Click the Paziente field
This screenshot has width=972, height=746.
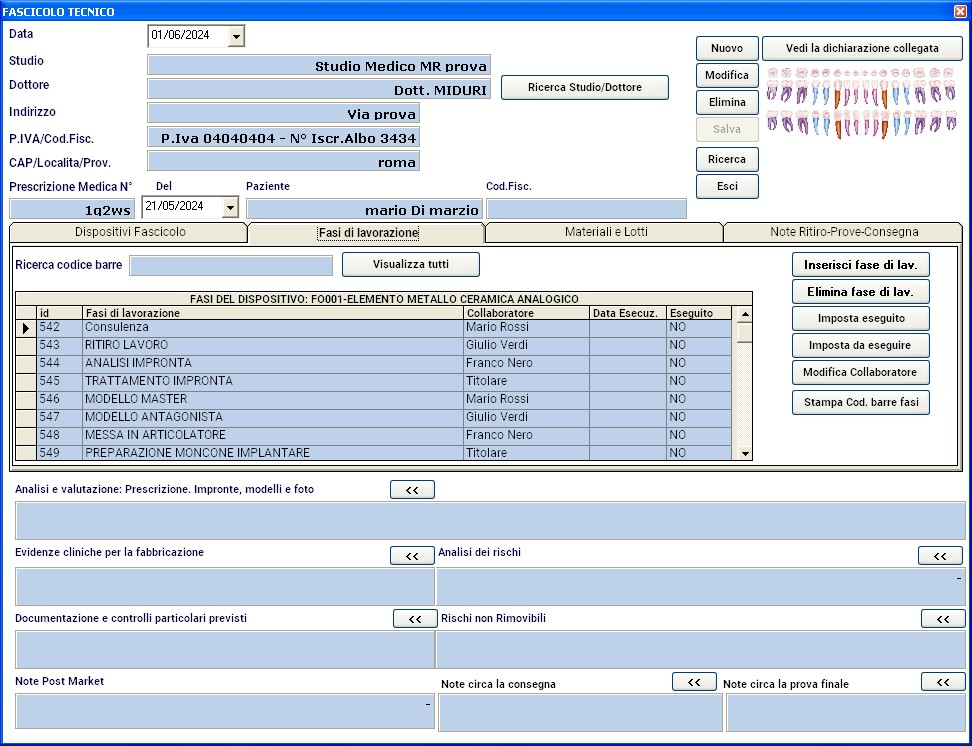pyautogui.click(x=364, y=209)
